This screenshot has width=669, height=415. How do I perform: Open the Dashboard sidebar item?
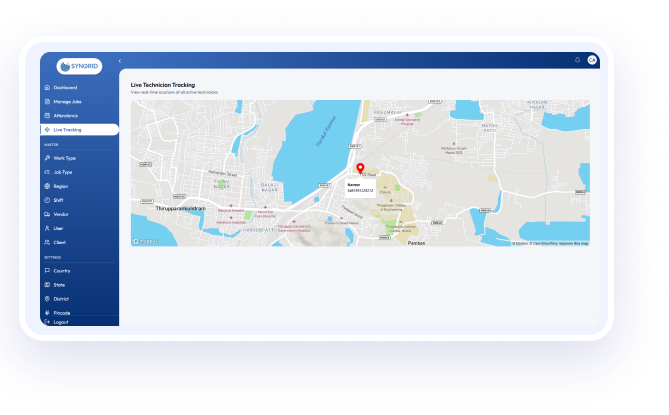tap(66, 87)
